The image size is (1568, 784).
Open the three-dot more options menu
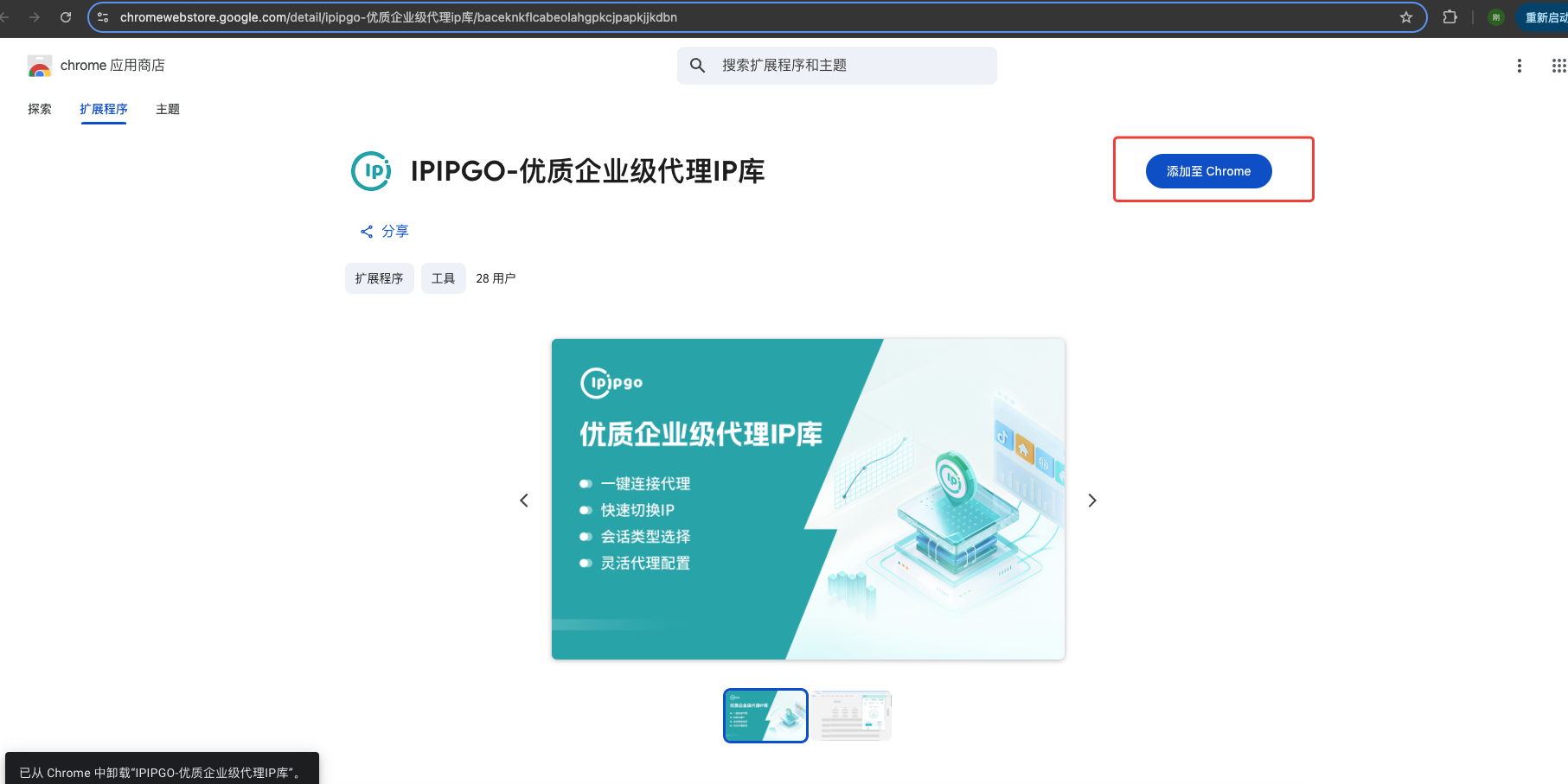click(x=1520, y=65)
